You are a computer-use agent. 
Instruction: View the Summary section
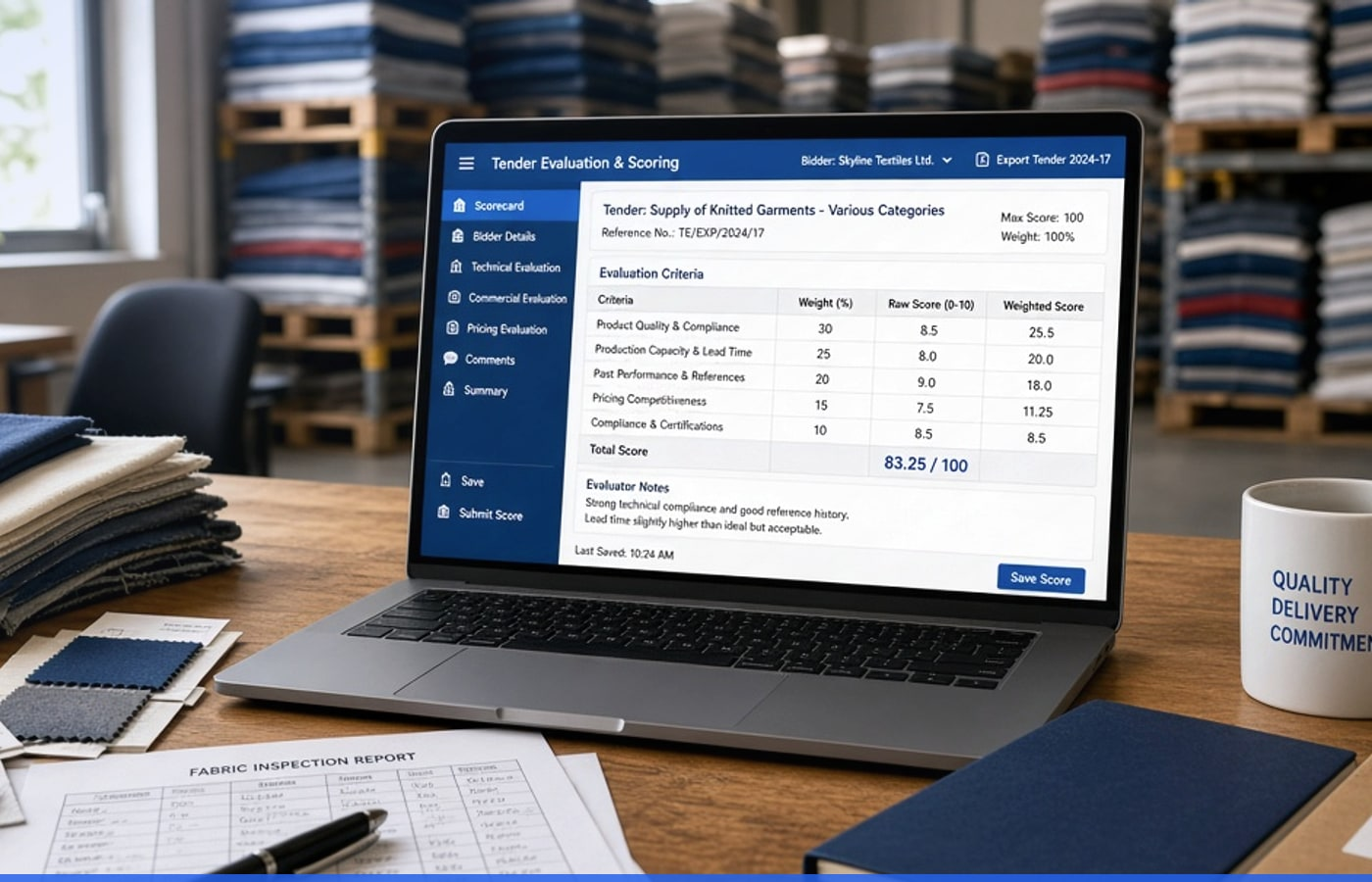[485, 390]
